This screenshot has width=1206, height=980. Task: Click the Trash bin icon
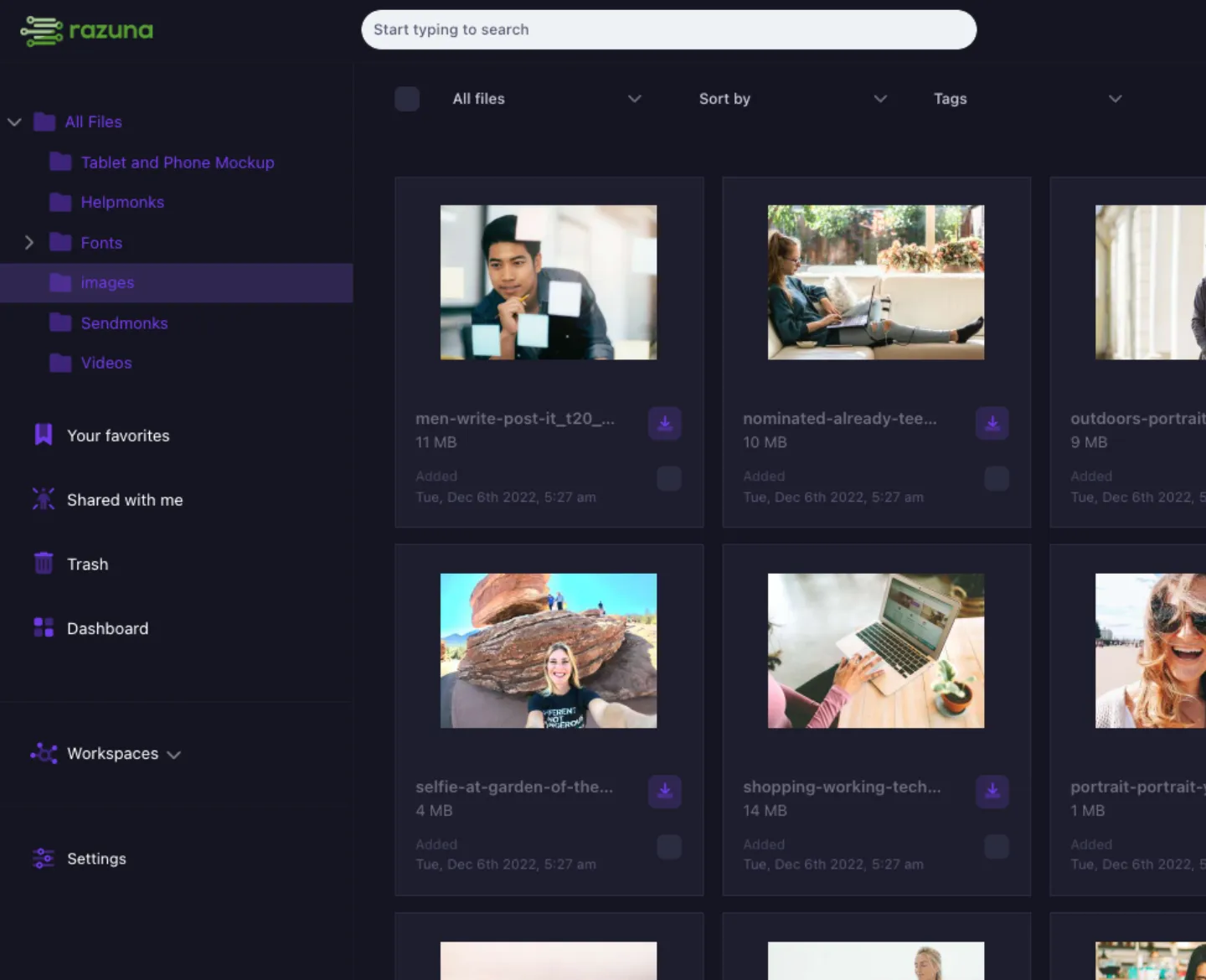pos(44,563)
